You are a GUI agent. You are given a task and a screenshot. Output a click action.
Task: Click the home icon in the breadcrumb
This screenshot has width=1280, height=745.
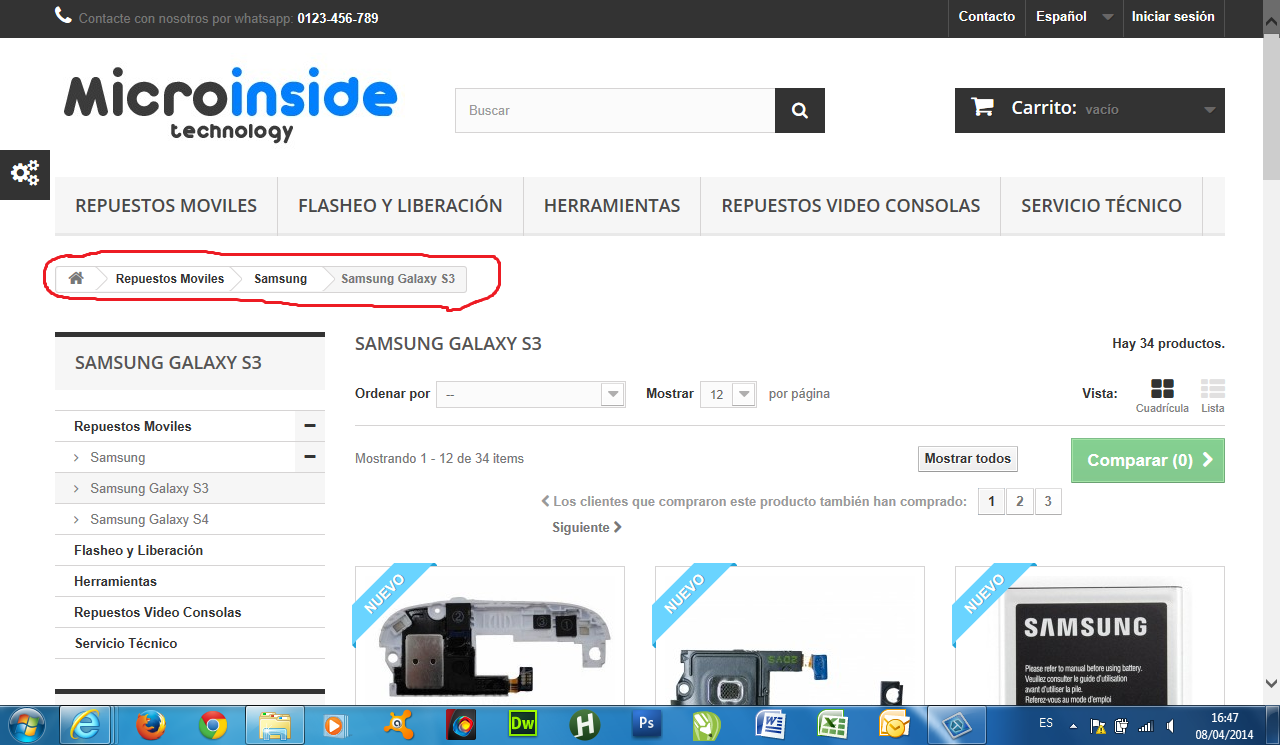coord(76,278)
